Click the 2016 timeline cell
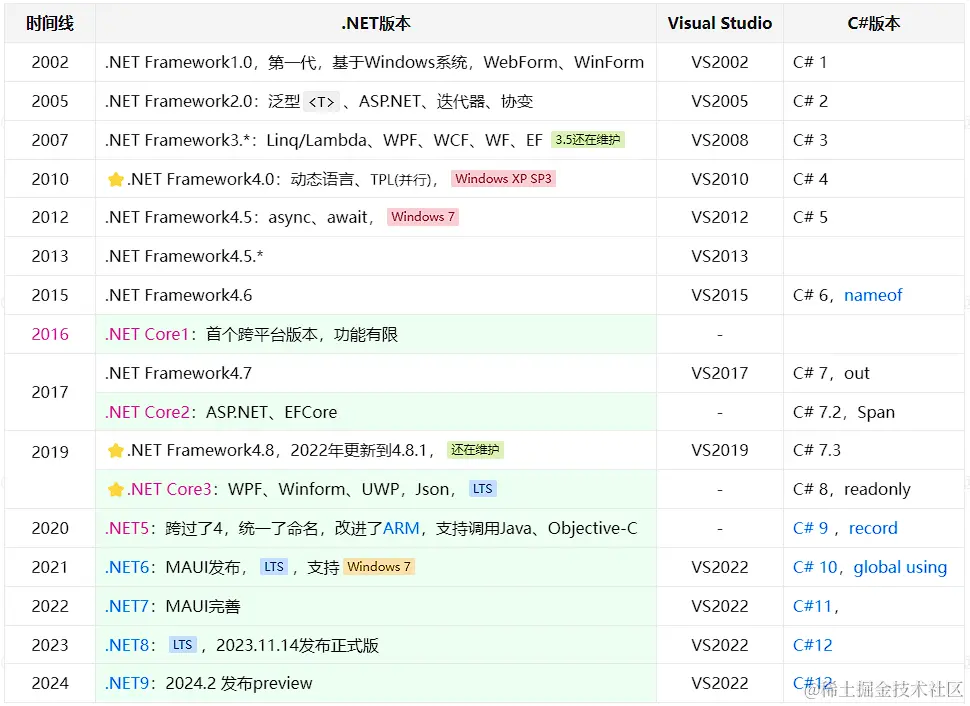This screenshot has width=970, height=706. (50, 335)
